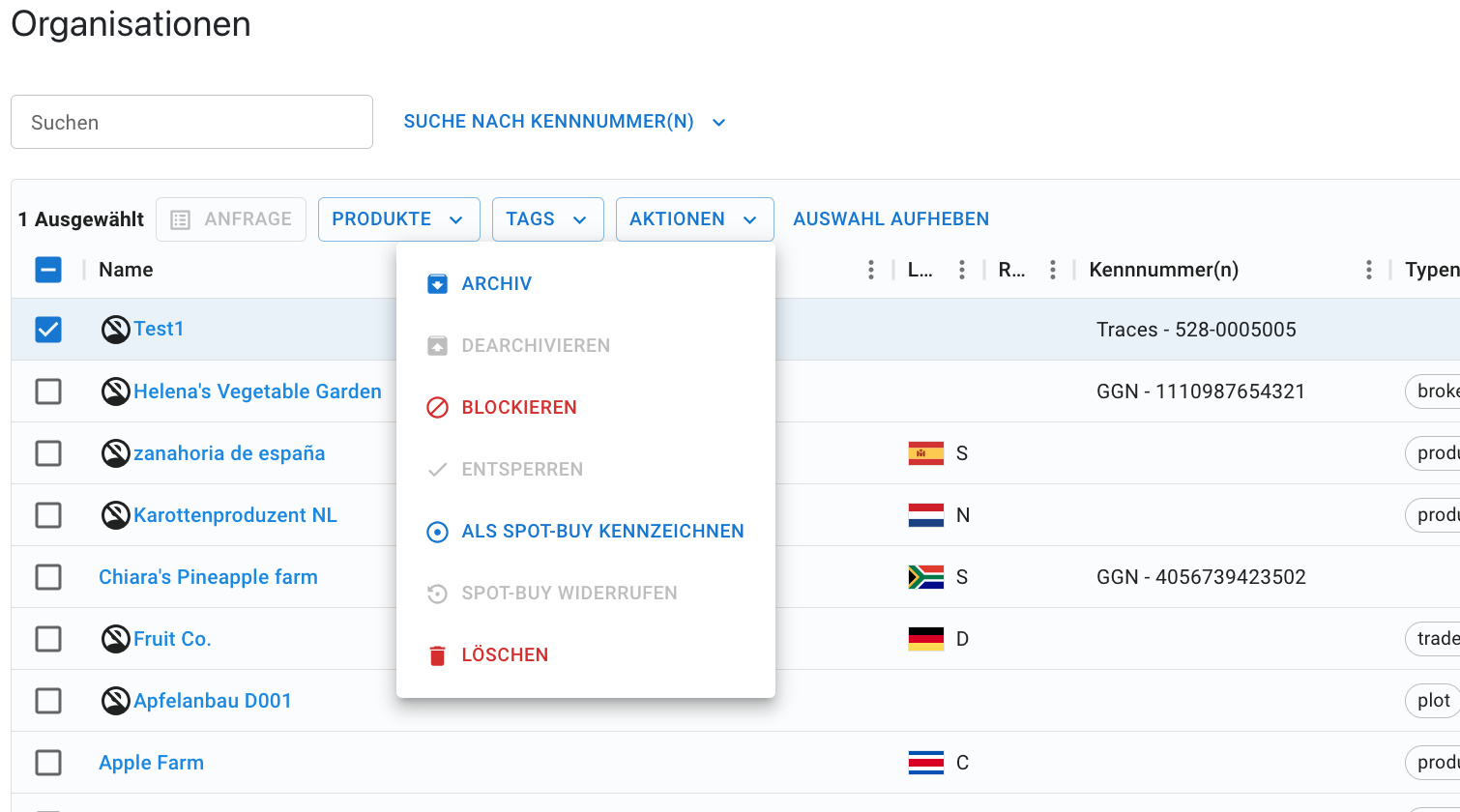This screenshot has height=812, width=1460.
Task: Check the Fruit Co. row checkbox
Action: pos(48,639)
